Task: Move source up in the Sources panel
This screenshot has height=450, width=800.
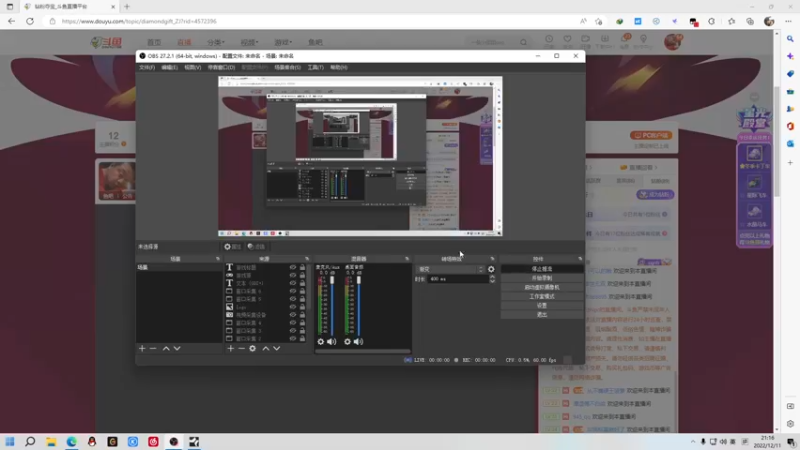Action: coord(265,348)
